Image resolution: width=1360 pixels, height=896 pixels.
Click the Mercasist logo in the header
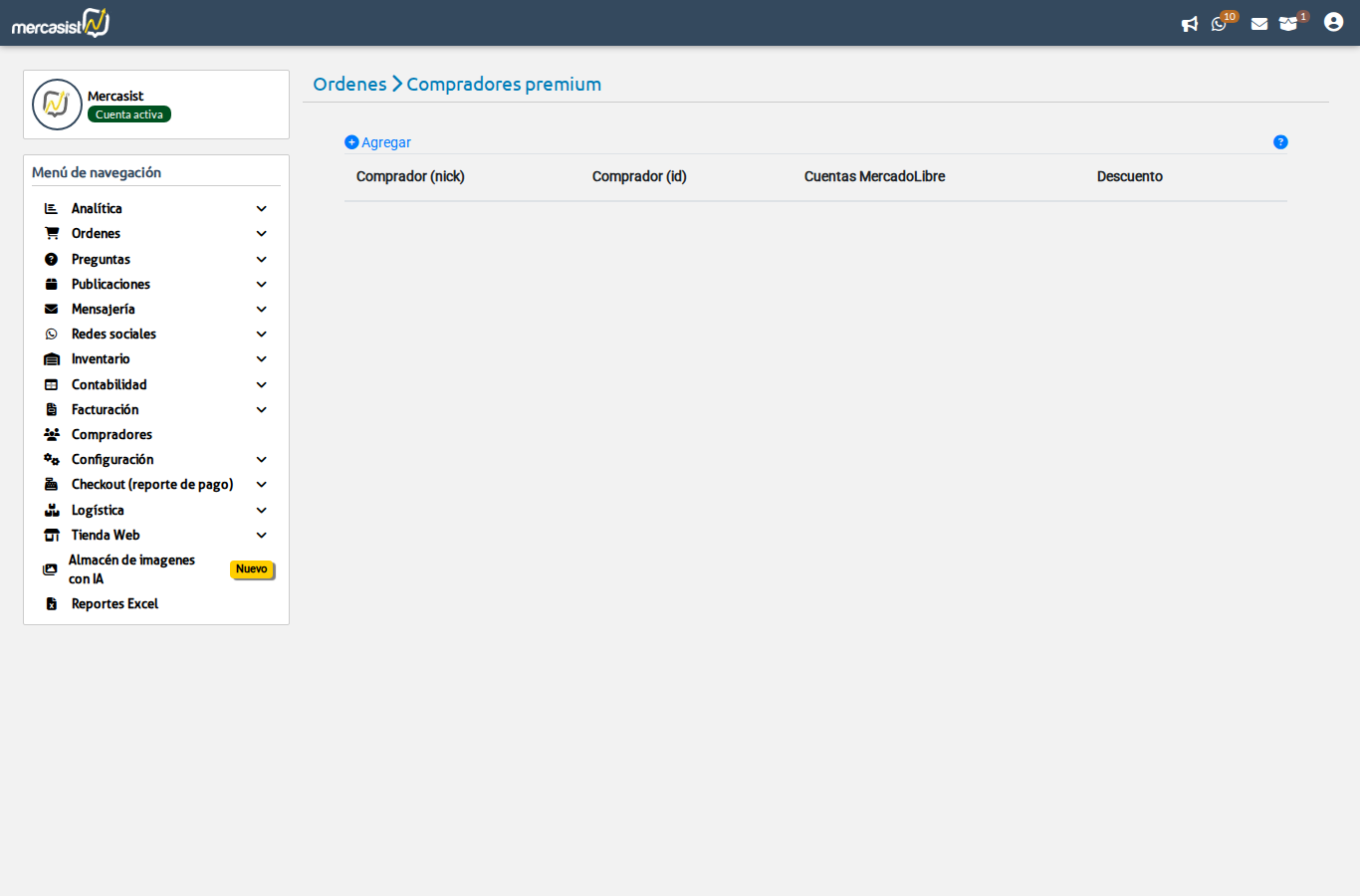59,22
